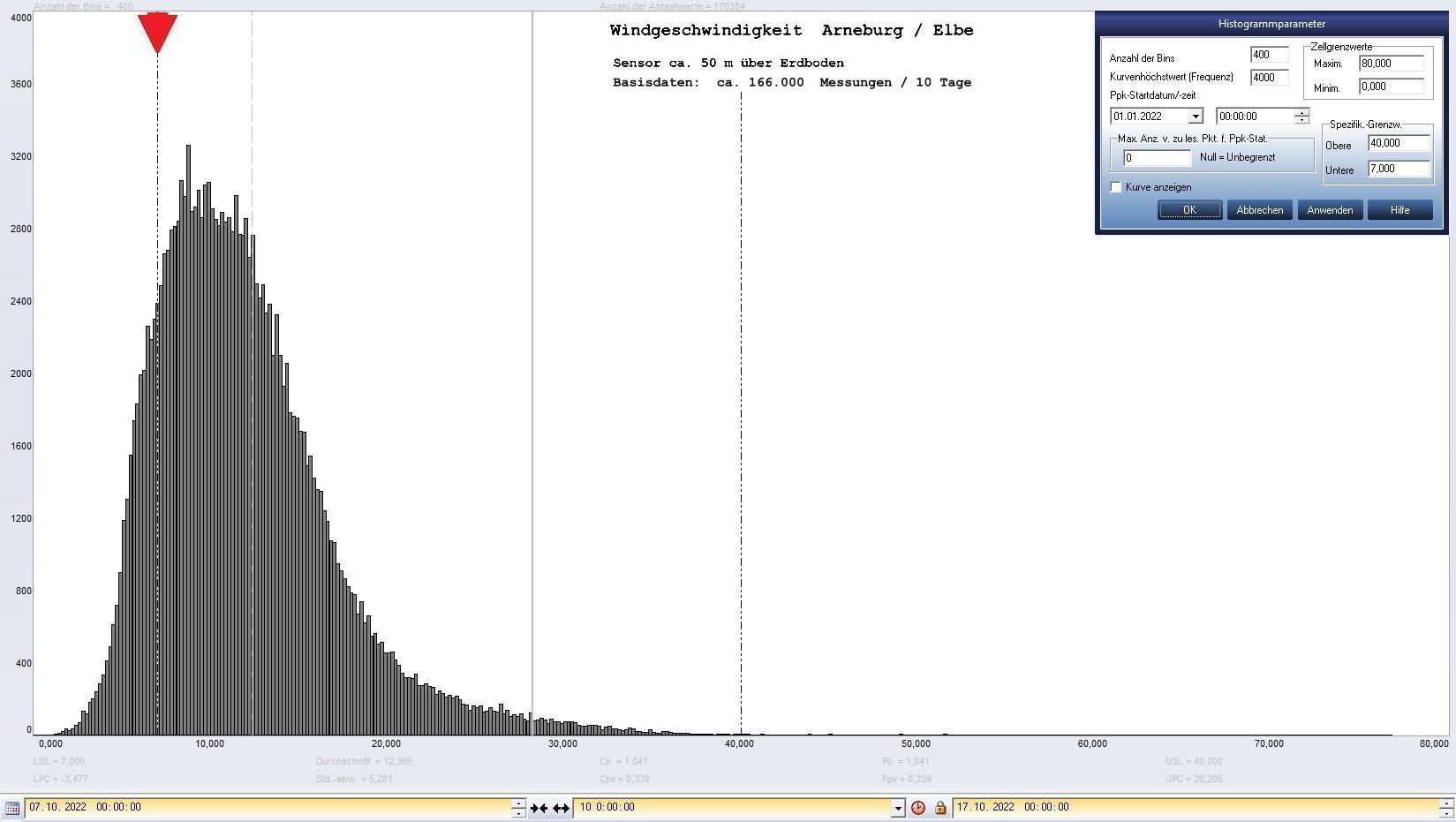1456x822 pixels.
Task: Decrease the start date 07.10.2022 with down spinner
Action: click(518, 812)
